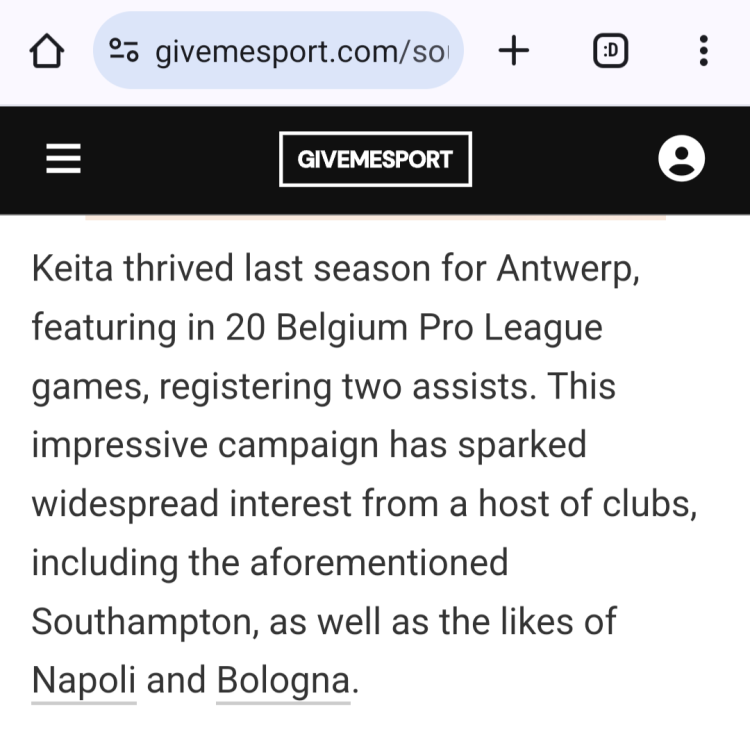The image size is (750, 750).
Task: Click the user account profile icon
Action: coord(681,159)
